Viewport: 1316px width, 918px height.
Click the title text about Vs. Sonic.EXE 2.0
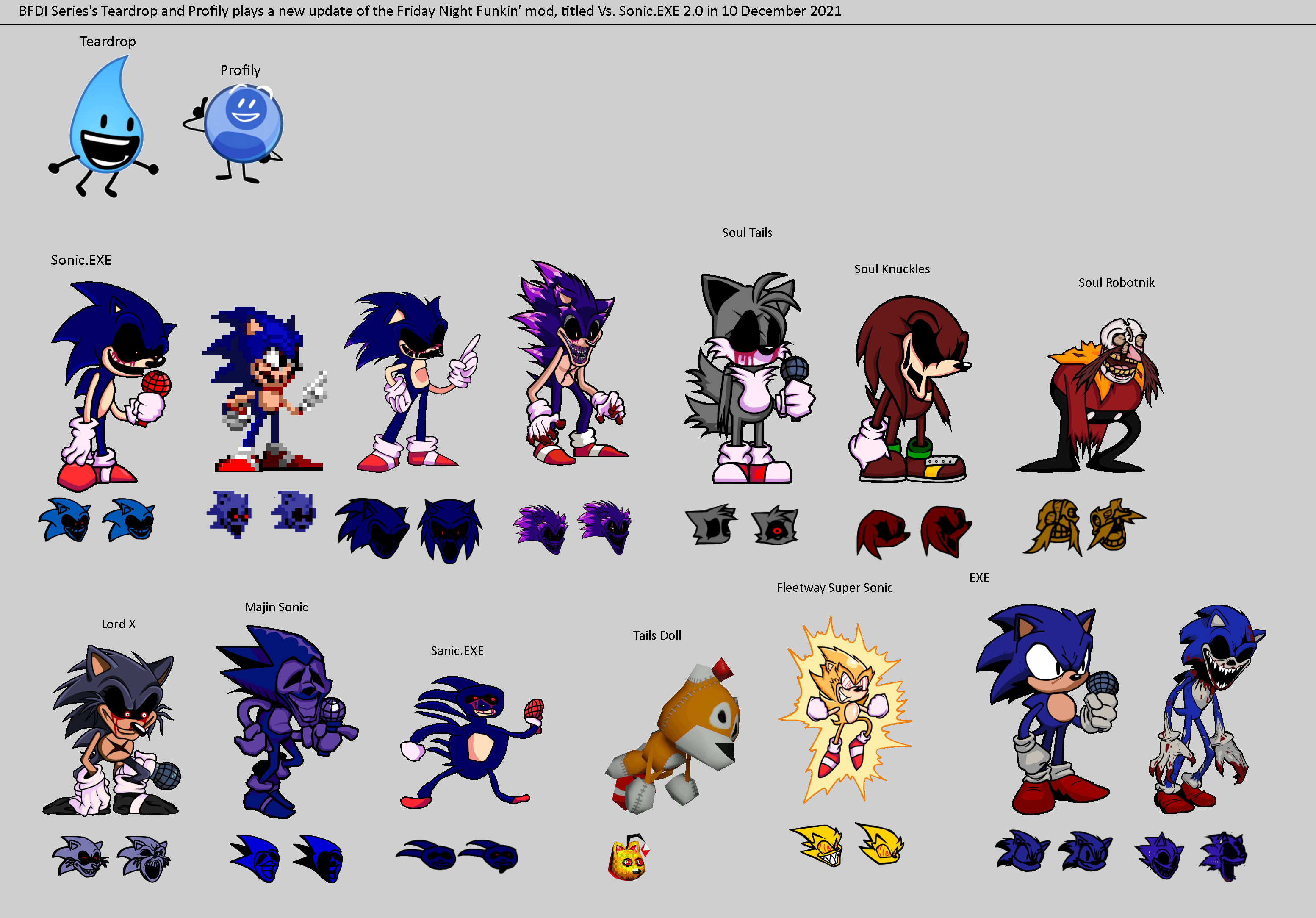pyautogui.click(x=430, y=11)
